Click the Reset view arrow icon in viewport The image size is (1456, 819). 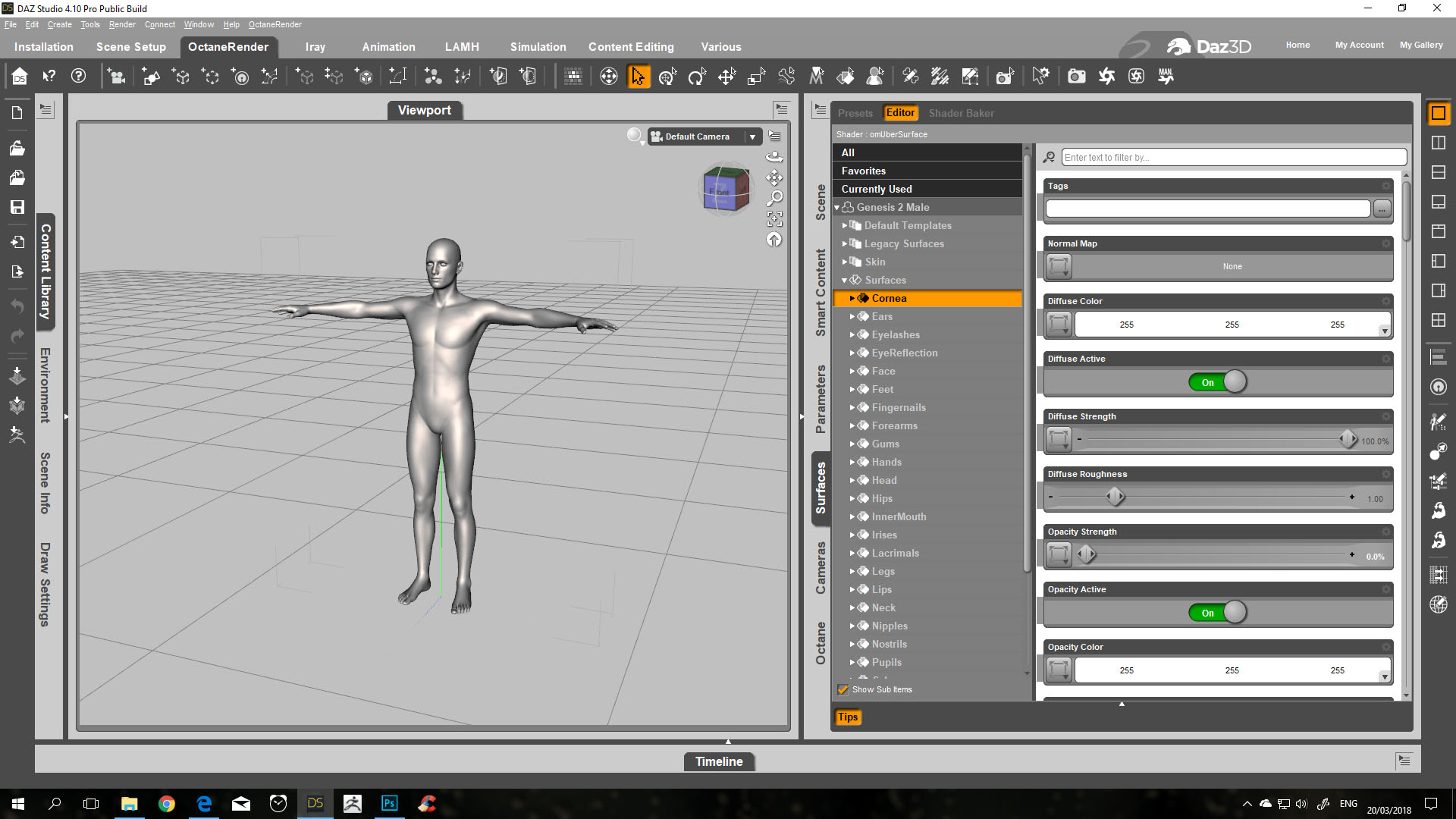point(774,240)
